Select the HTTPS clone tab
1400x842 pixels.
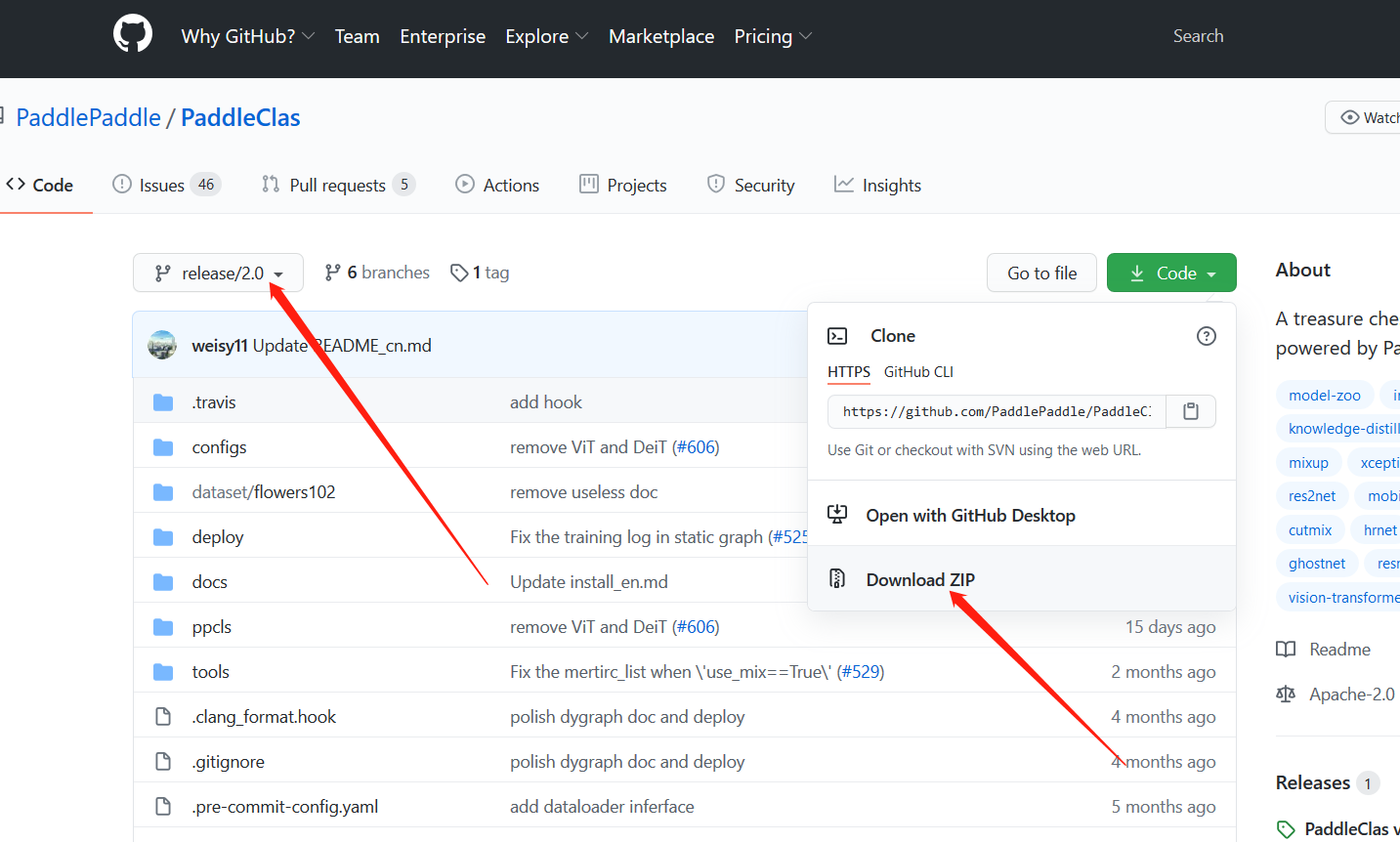[x=849, y=372]
